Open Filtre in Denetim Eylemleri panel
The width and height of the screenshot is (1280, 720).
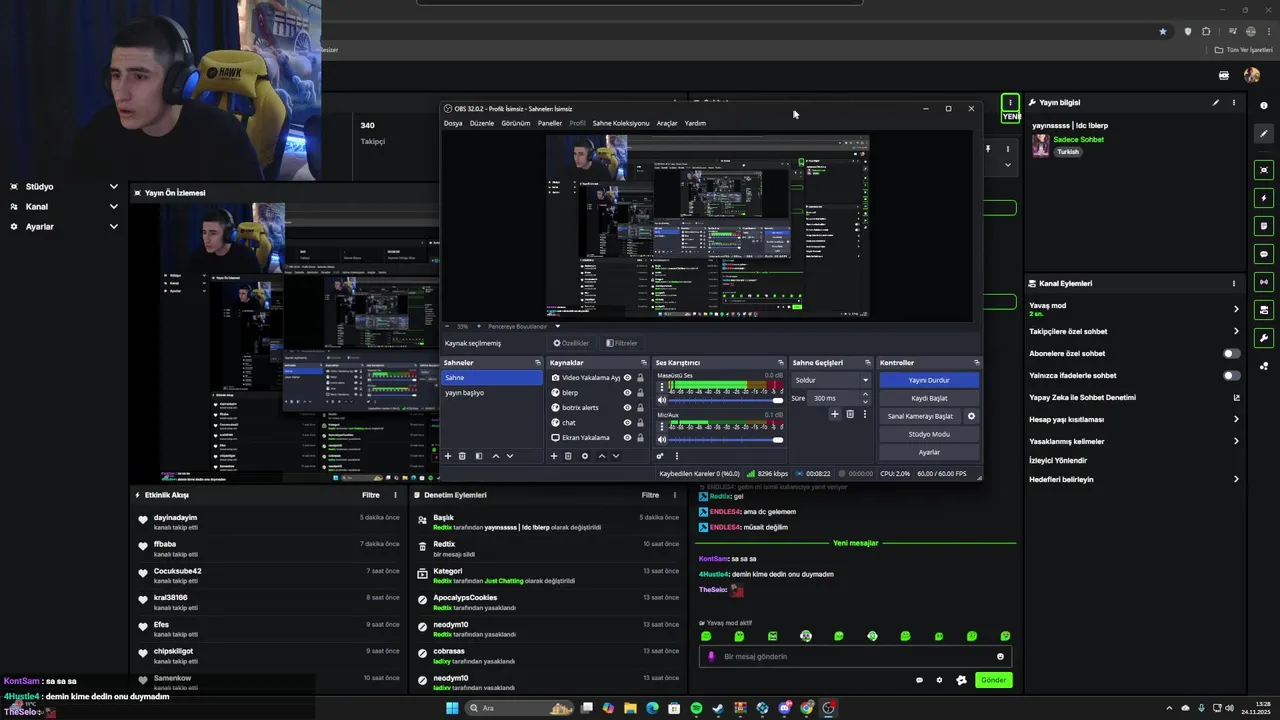[x=650, y=495]
